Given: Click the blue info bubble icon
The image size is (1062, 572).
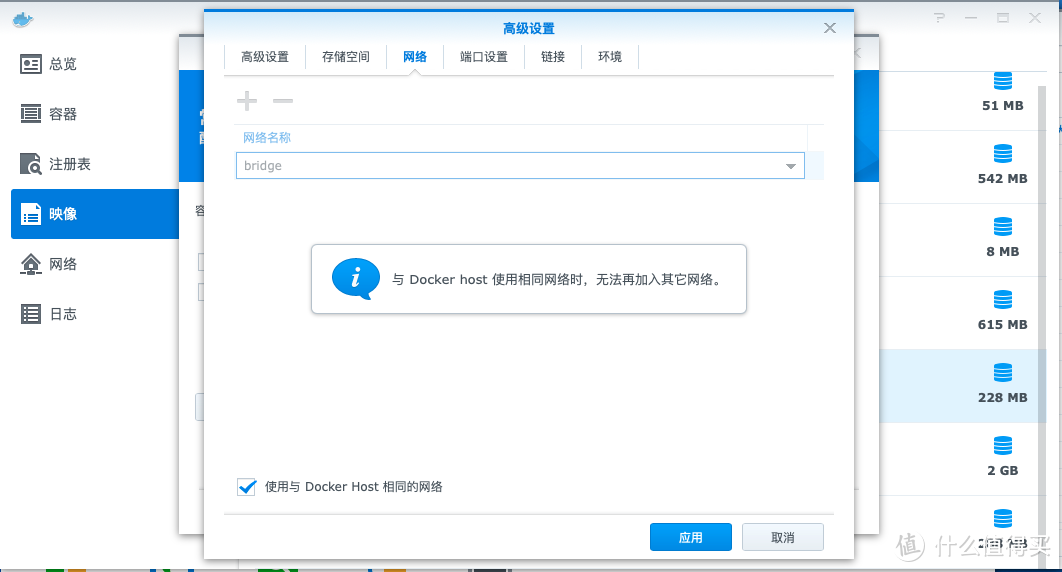Looking at the screenshot, I should [356, 279].
